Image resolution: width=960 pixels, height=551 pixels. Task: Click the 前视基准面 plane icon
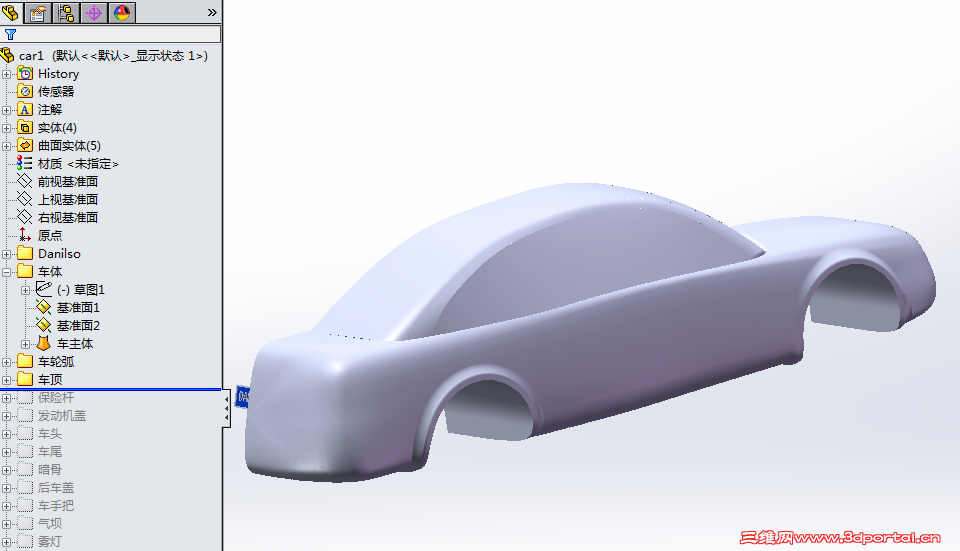pyautogui.click(x=25, y=181)
